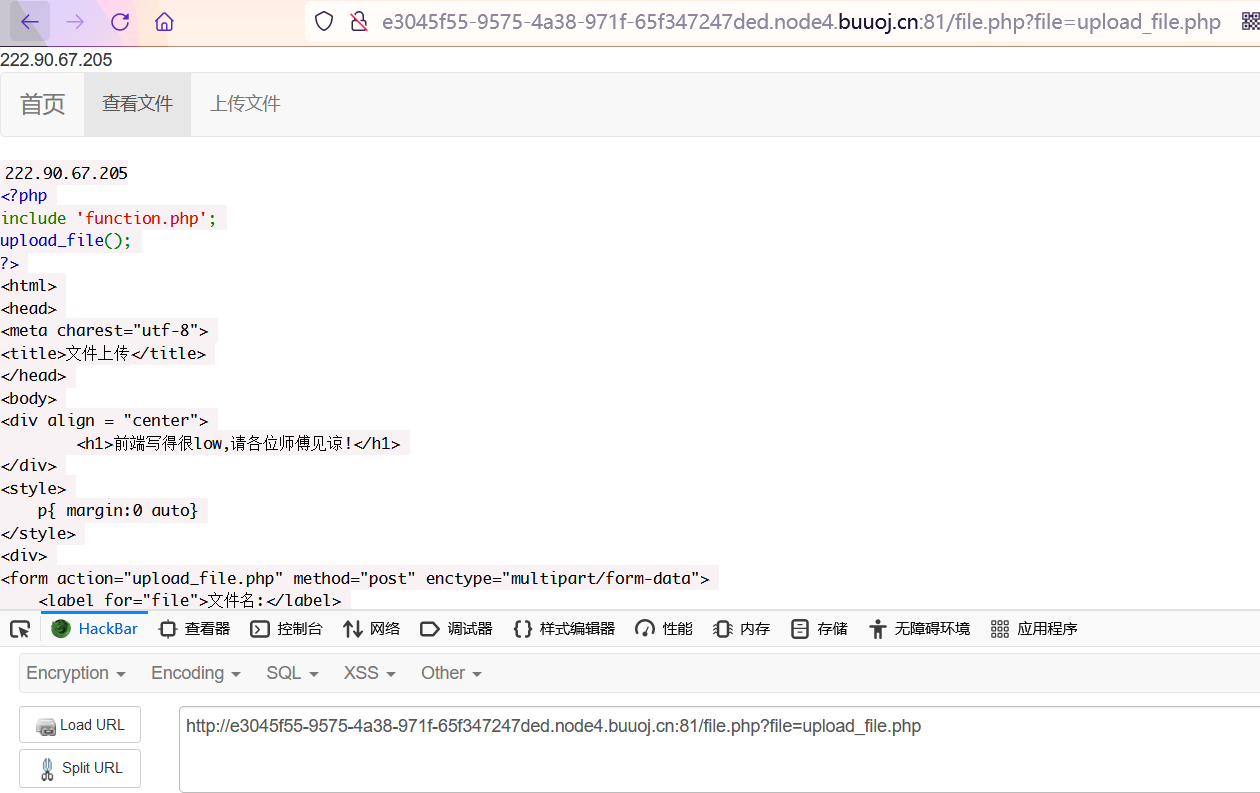
Task: Open the XSS dropdown menu
Action: point(369,673)
